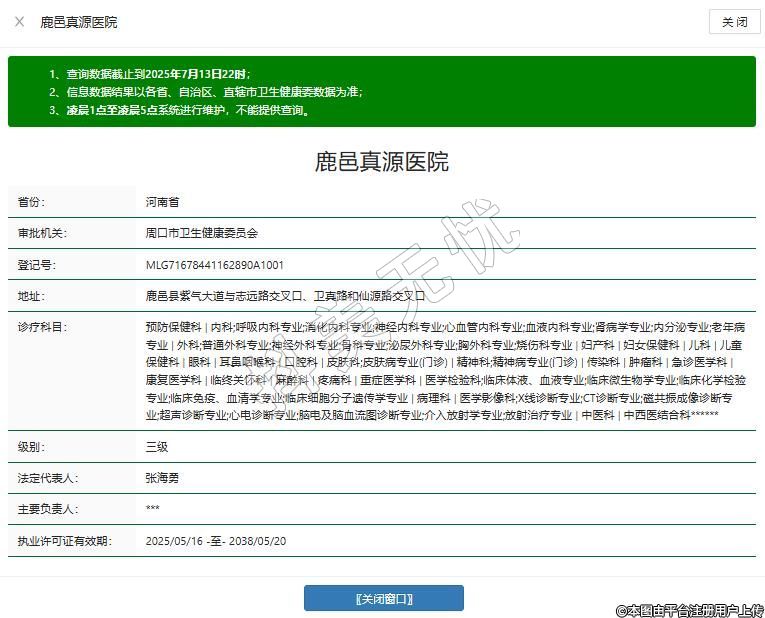765x618 pixels.
Task: Click the address text starting with 鹿邑县紫气大道
Action: coord(285,296)
